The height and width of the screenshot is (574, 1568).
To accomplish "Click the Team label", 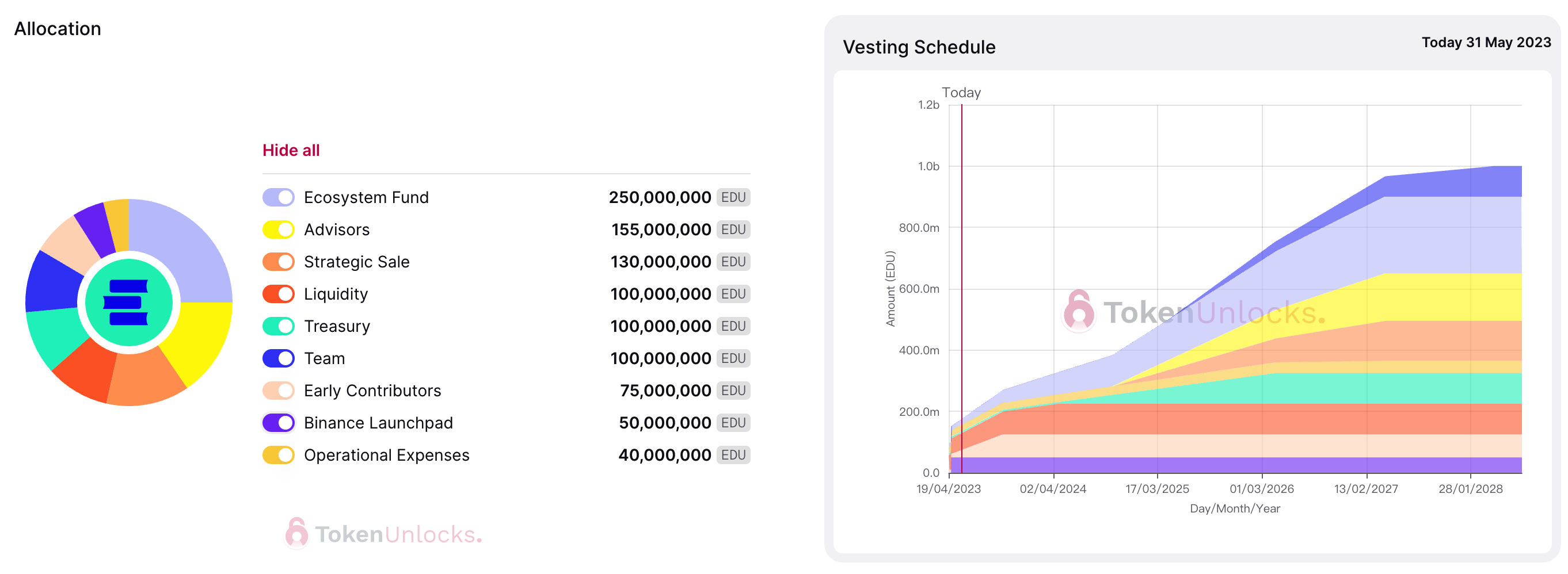I will point(325,359).
